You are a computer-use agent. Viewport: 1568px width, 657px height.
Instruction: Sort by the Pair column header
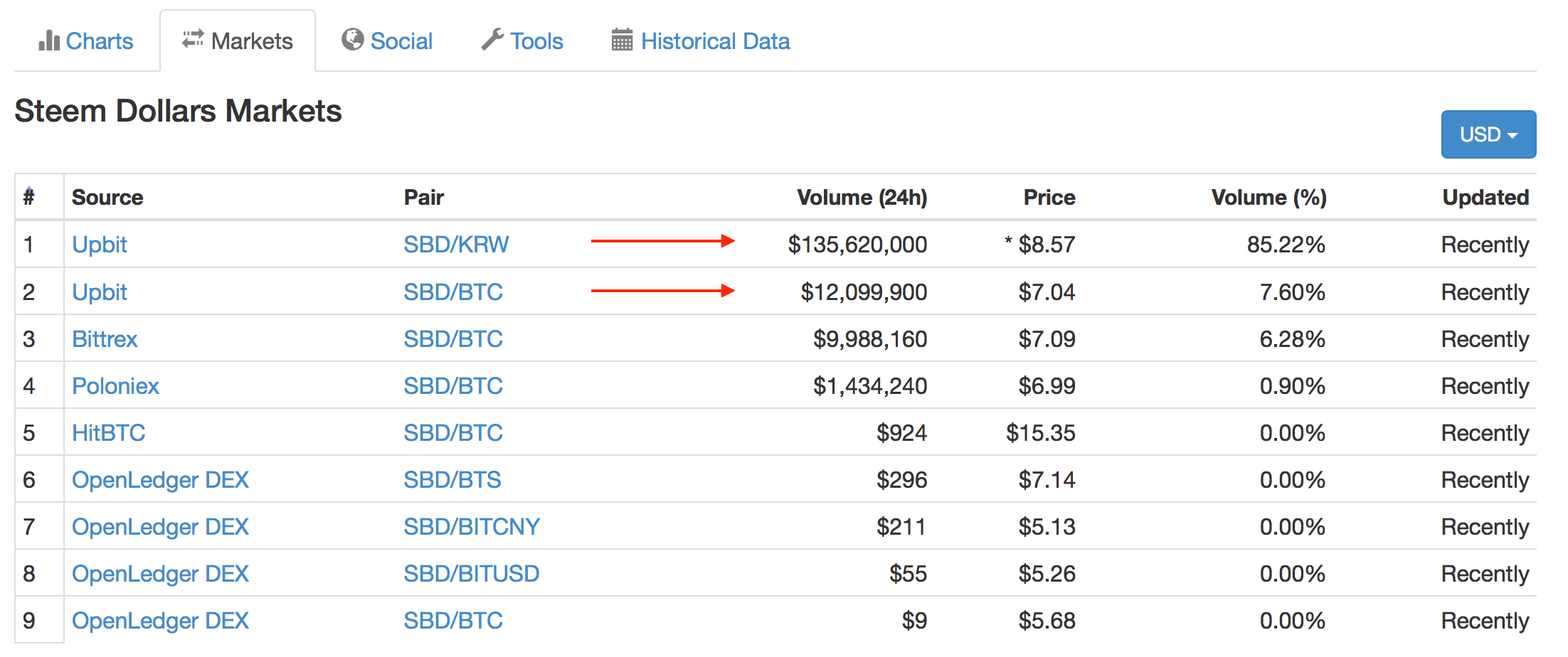[424, 197]
